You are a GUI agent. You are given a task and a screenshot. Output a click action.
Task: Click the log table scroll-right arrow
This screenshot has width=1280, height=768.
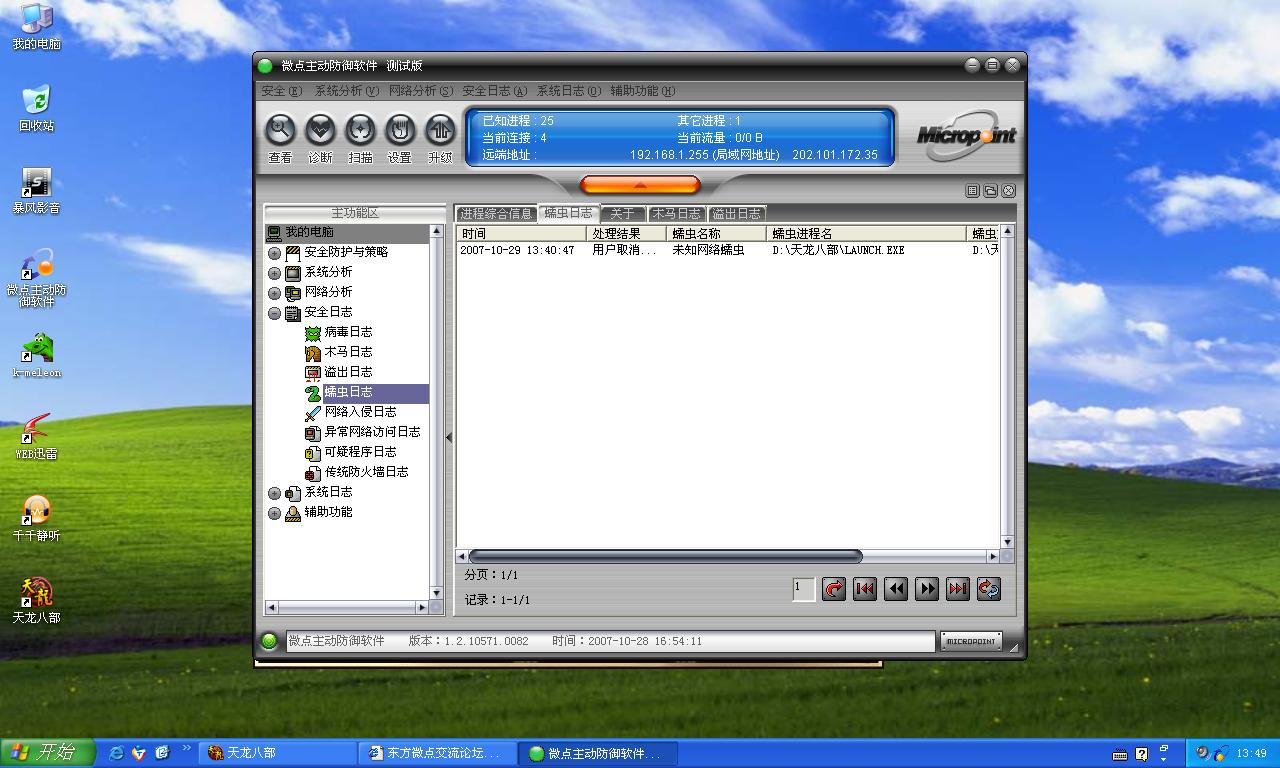tap(993, 556)
